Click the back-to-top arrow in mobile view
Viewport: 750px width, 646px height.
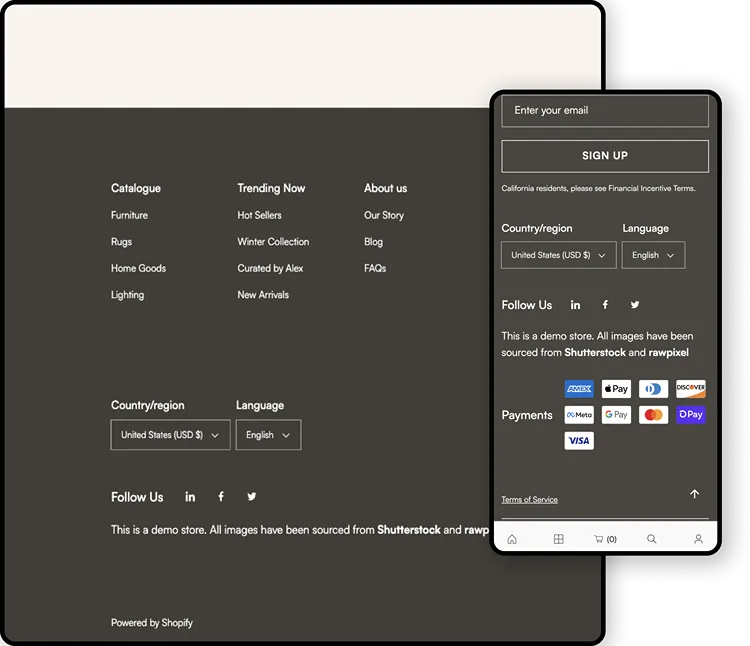[x=695, y=494]
